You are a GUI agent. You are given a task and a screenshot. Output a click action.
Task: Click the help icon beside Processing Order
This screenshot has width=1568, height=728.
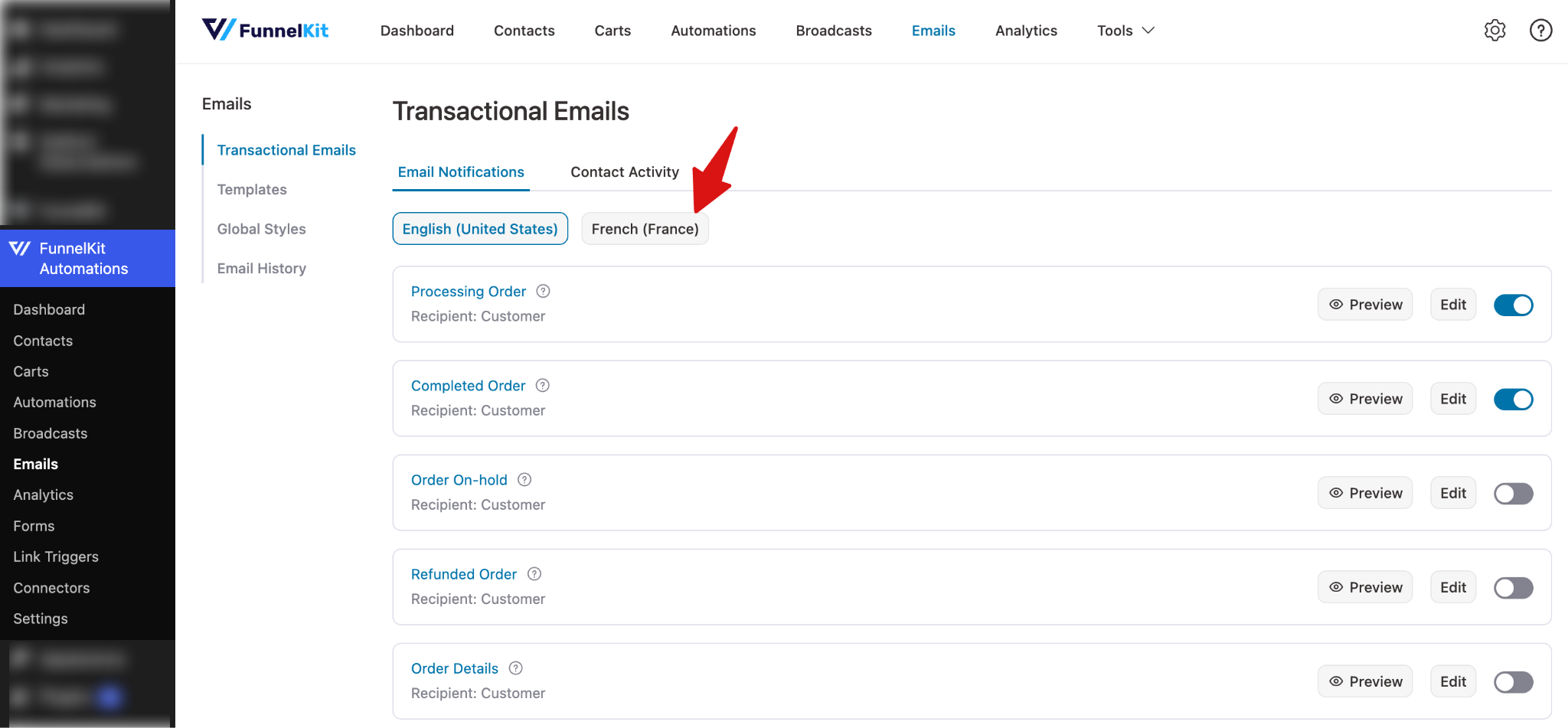pos(543,291)
